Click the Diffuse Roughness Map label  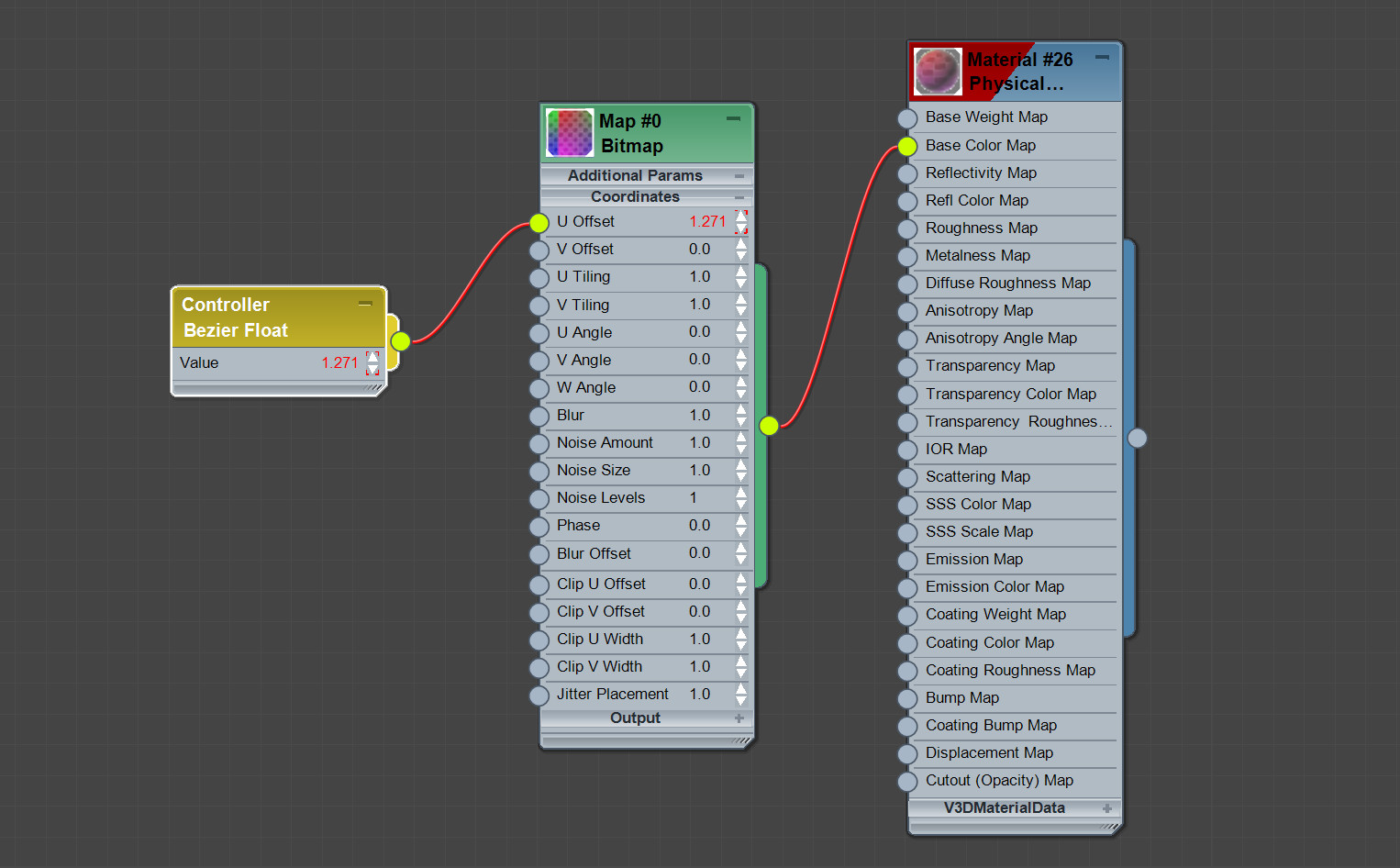(1007, 283)
